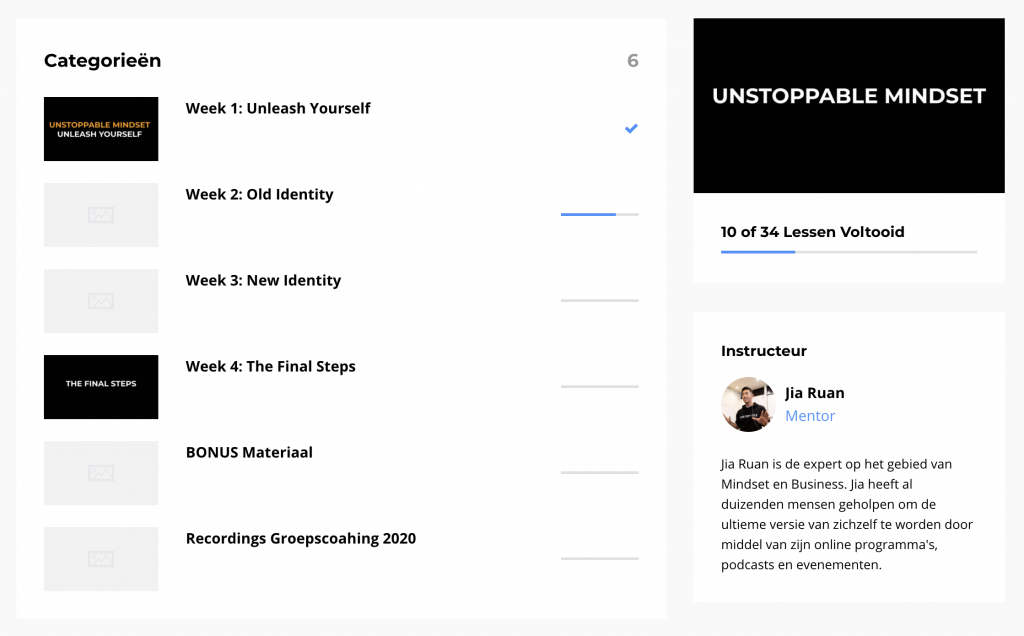Image resolution: width=1024 pixels, height=636 pixels.
Task: Open Week 1: Unleash Yourself category title
Action: [x=278, y=108]
